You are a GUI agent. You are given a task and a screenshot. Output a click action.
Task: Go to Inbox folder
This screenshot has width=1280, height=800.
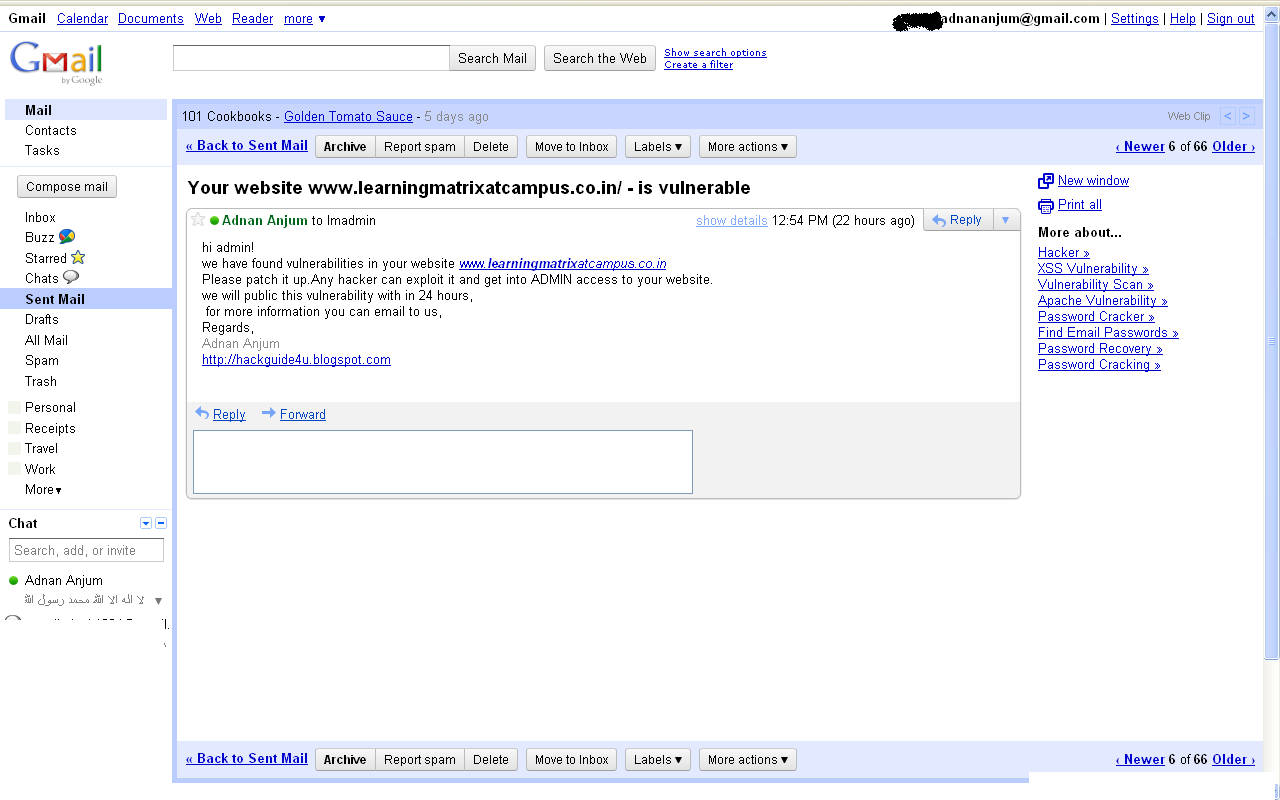40,217
